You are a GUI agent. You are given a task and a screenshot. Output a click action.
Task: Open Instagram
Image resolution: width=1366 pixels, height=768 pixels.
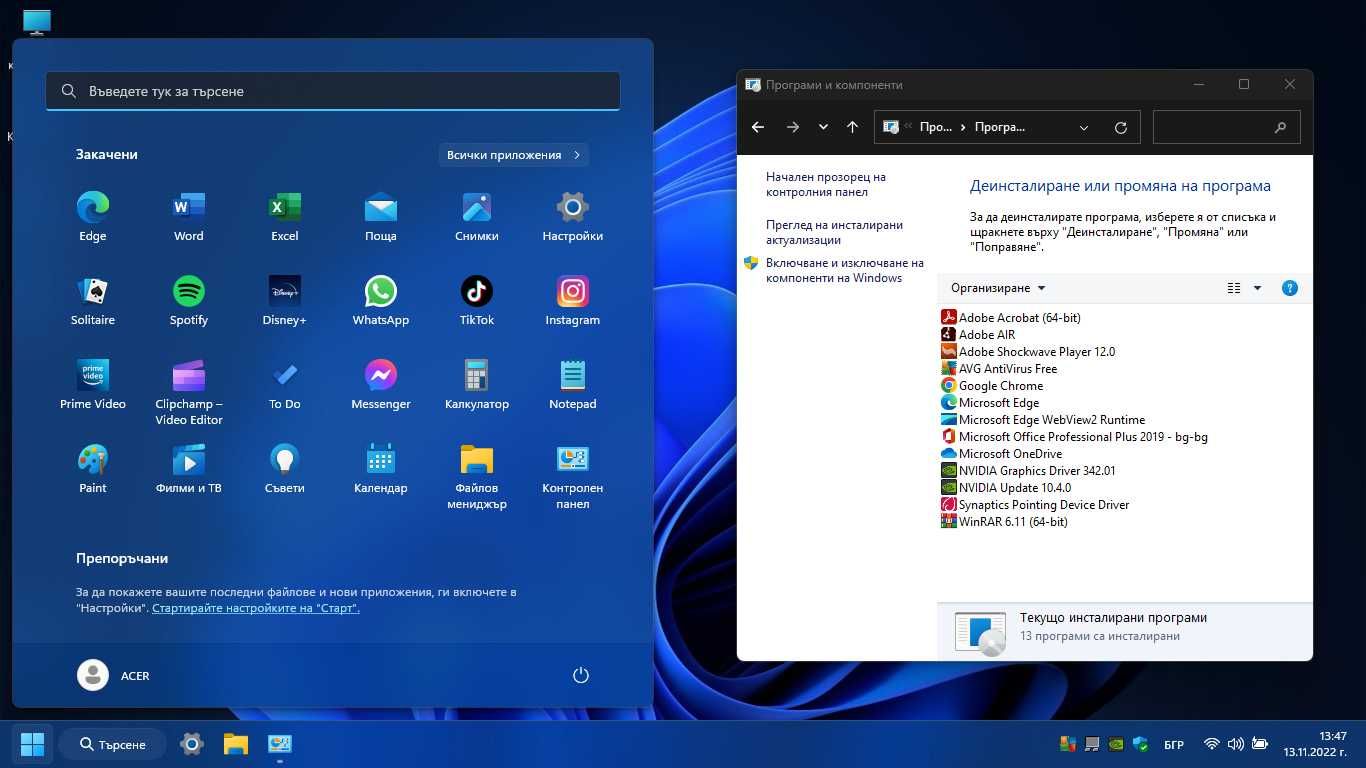point(573,301)
